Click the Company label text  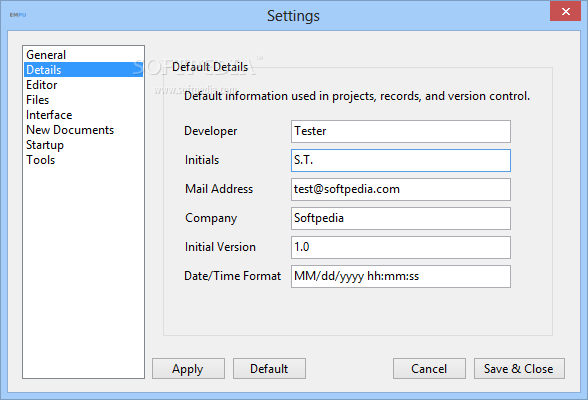pyautogui.click(x=211, y=218)
